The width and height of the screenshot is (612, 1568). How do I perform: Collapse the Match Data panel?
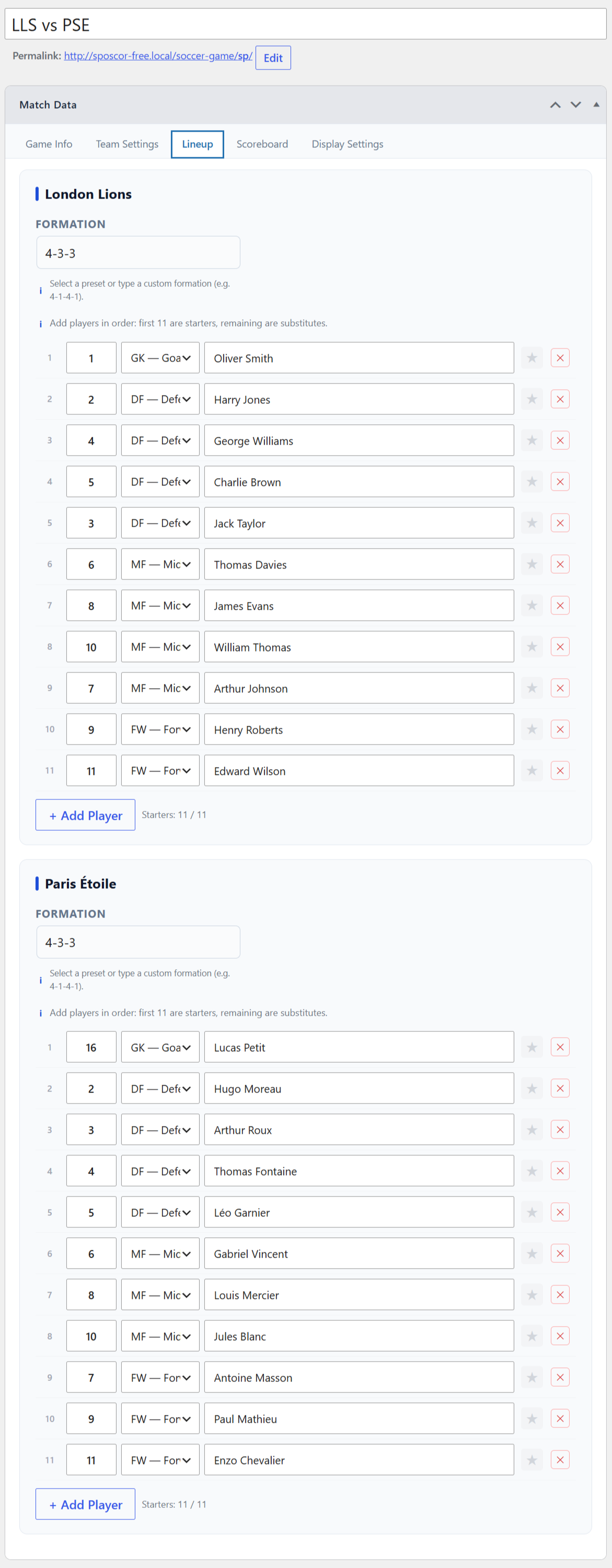(x=596, y=104)
